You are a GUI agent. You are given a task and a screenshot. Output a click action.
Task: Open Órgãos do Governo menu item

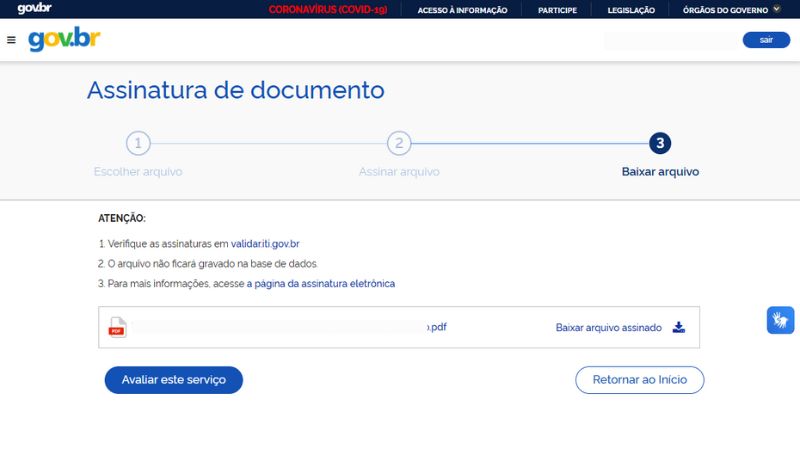725,10
